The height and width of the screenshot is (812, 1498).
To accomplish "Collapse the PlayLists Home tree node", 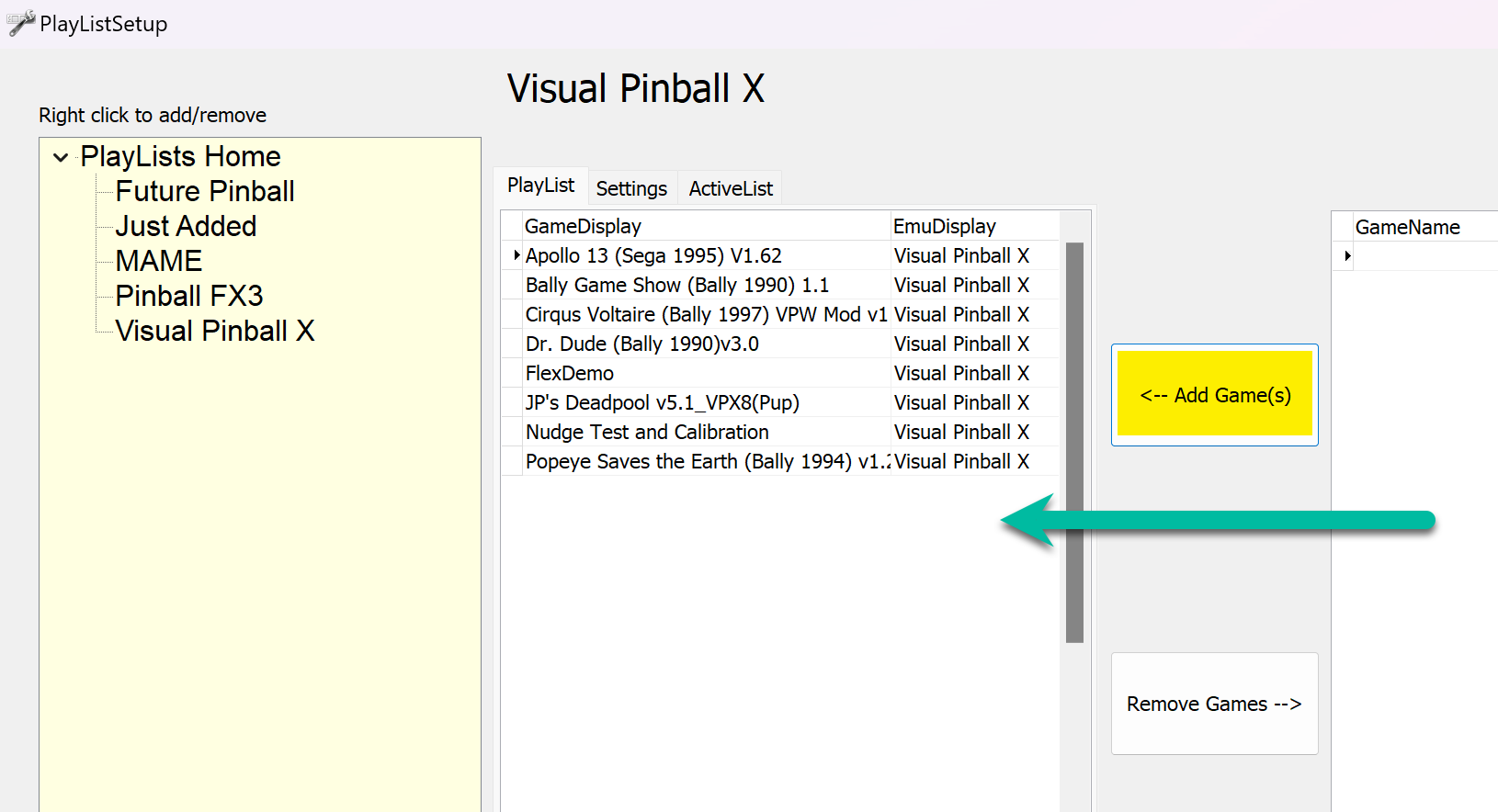I will (x=61, y=158).
